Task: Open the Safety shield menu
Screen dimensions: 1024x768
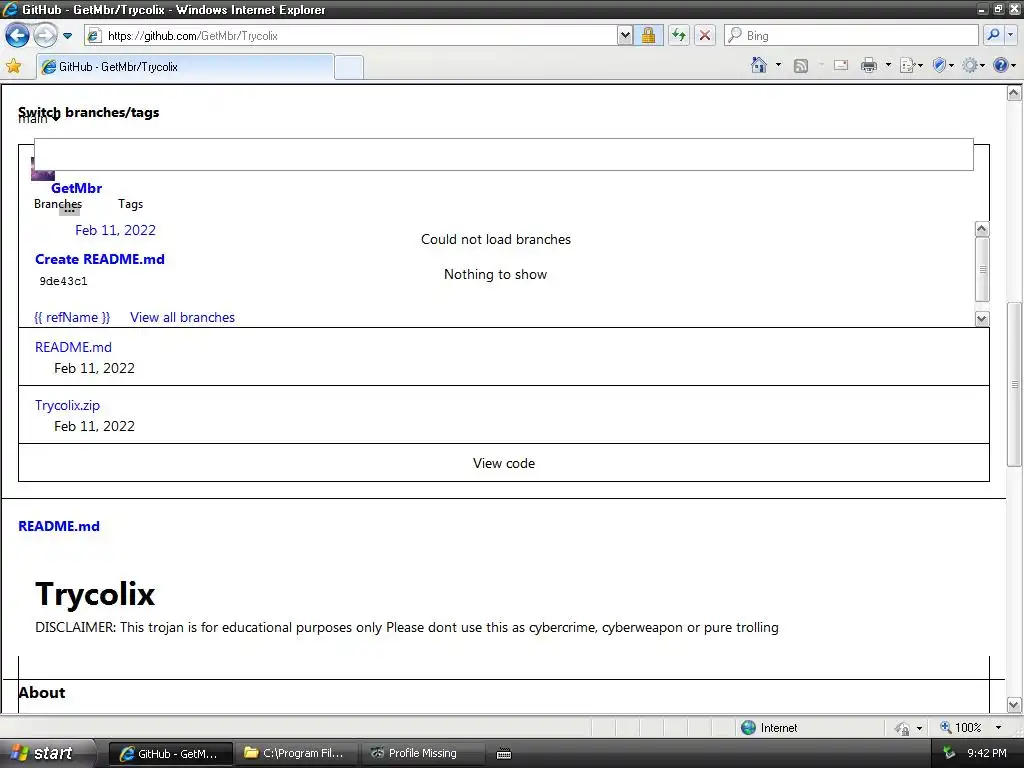Action: (944, 65)
